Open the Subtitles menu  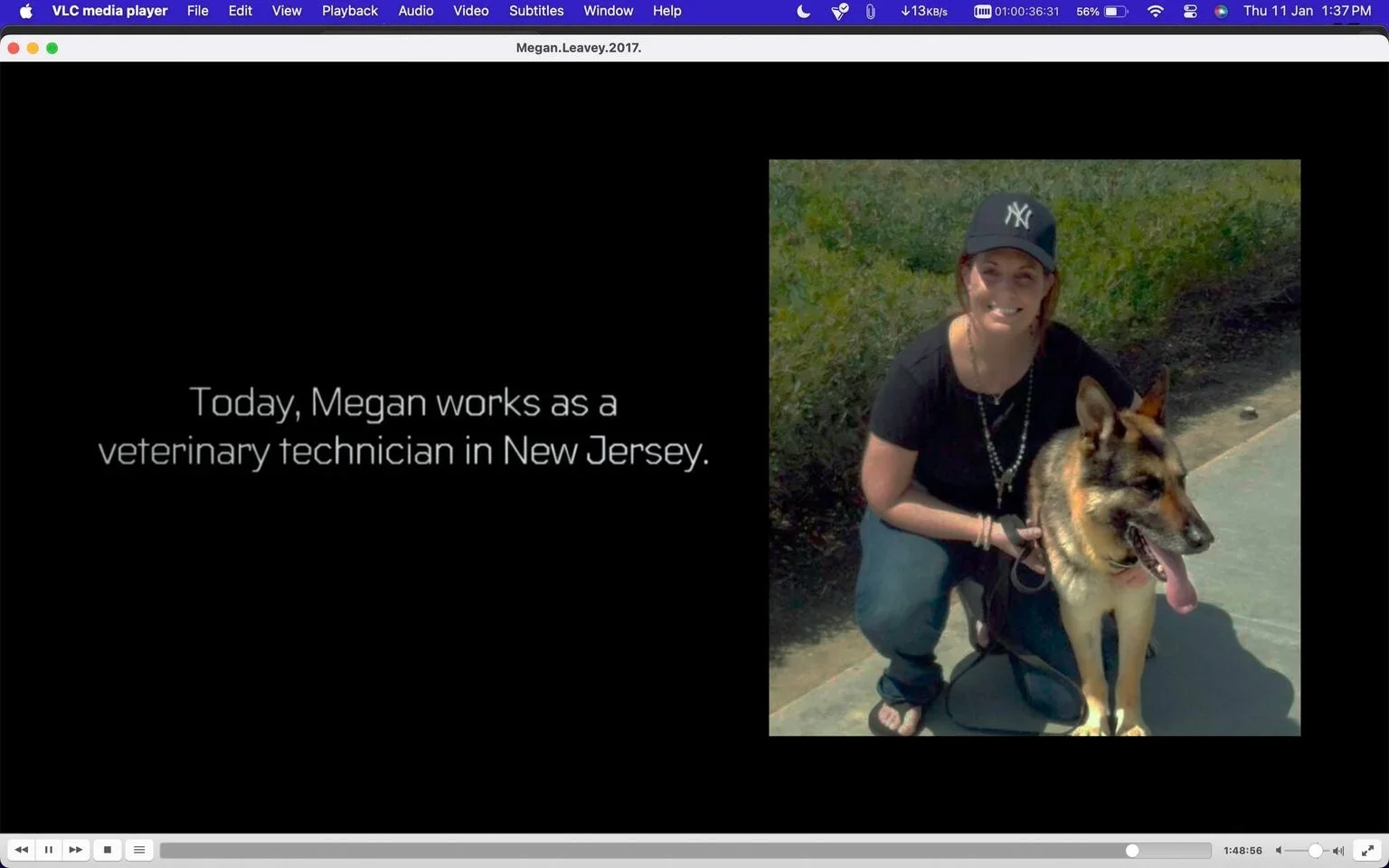536,11
